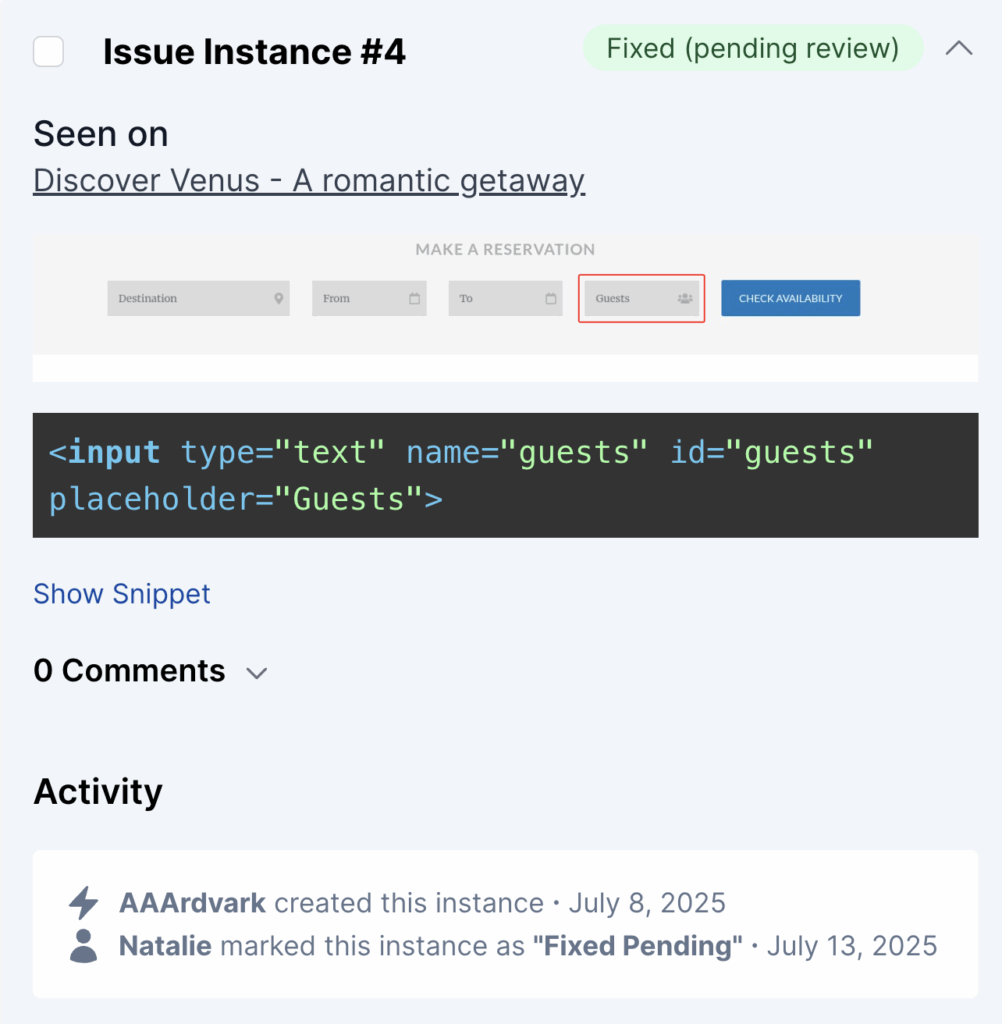
Task: Click Natalie's name in Activity log
Action: pyautogui.click(x=165, y=945)
